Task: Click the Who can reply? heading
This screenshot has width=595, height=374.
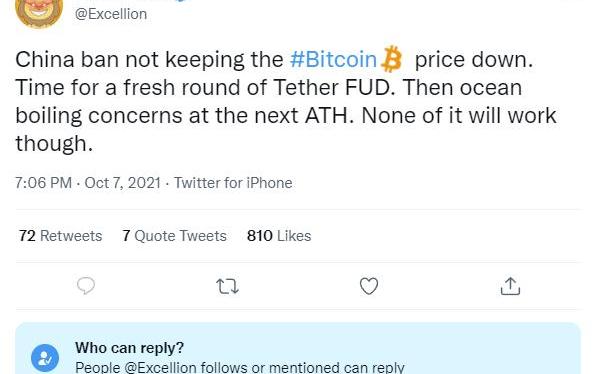Action: coord(129,347)
